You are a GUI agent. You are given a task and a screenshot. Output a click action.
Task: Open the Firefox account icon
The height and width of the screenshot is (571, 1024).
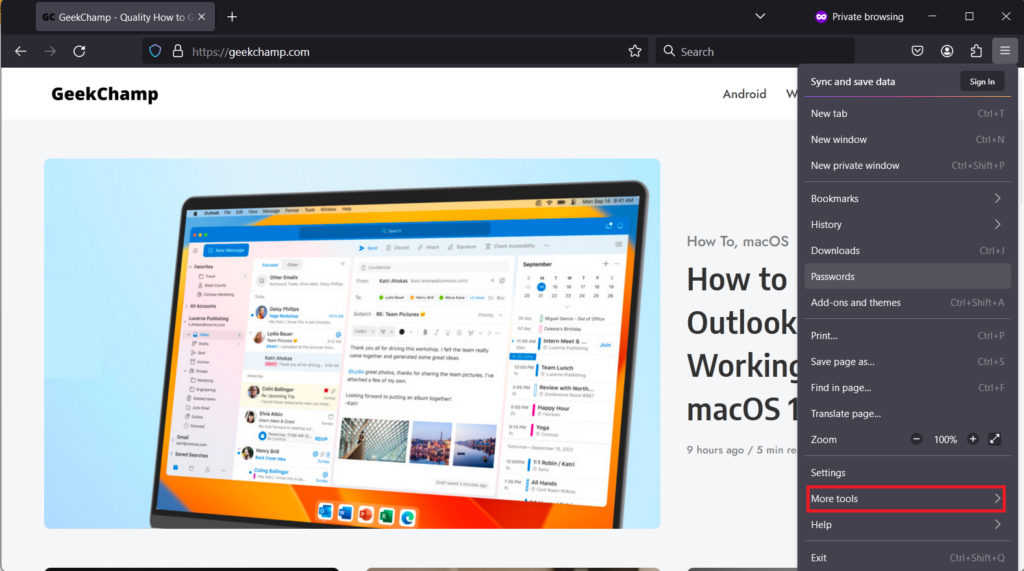click(947, 51)
